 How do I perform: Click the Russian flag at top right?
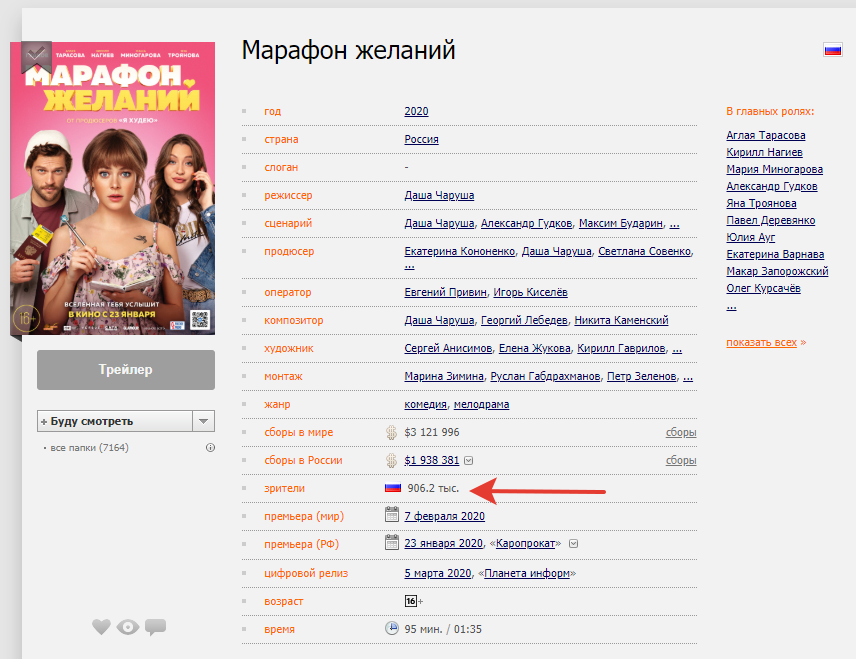(x=833, y=50)
